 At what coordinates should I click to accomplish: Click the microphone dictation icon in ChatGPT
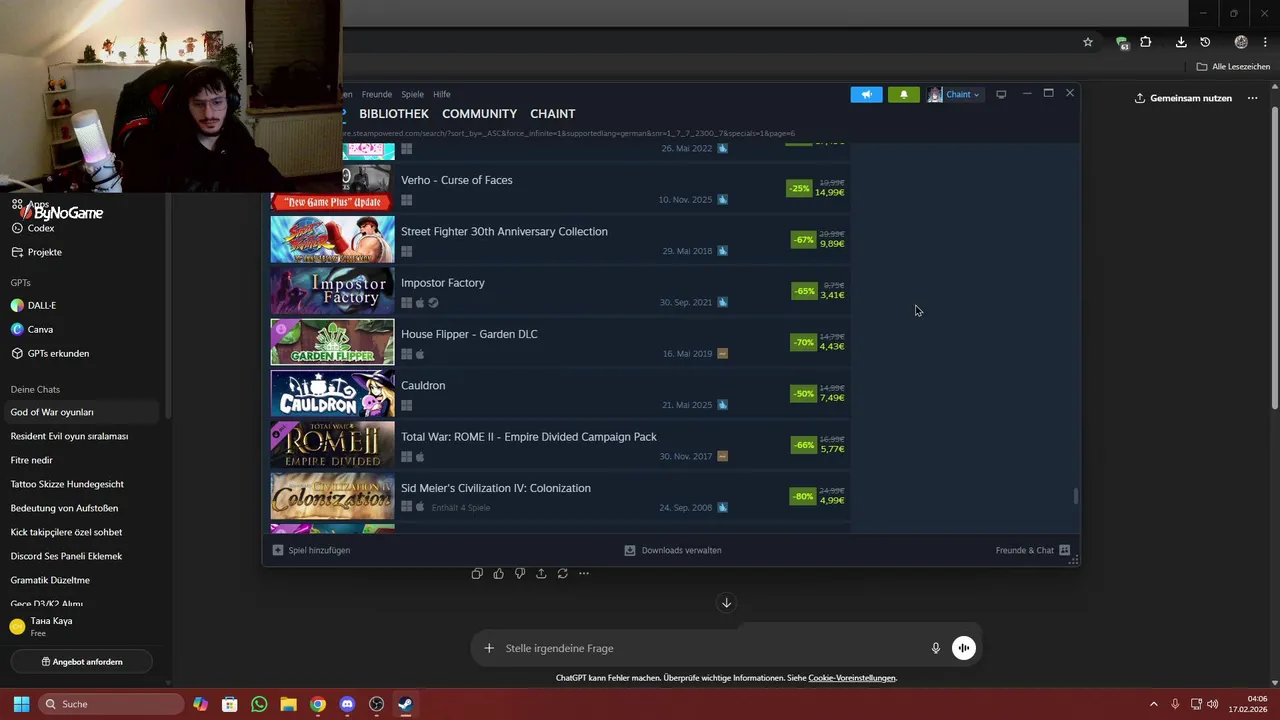click(x=936, y=648)
